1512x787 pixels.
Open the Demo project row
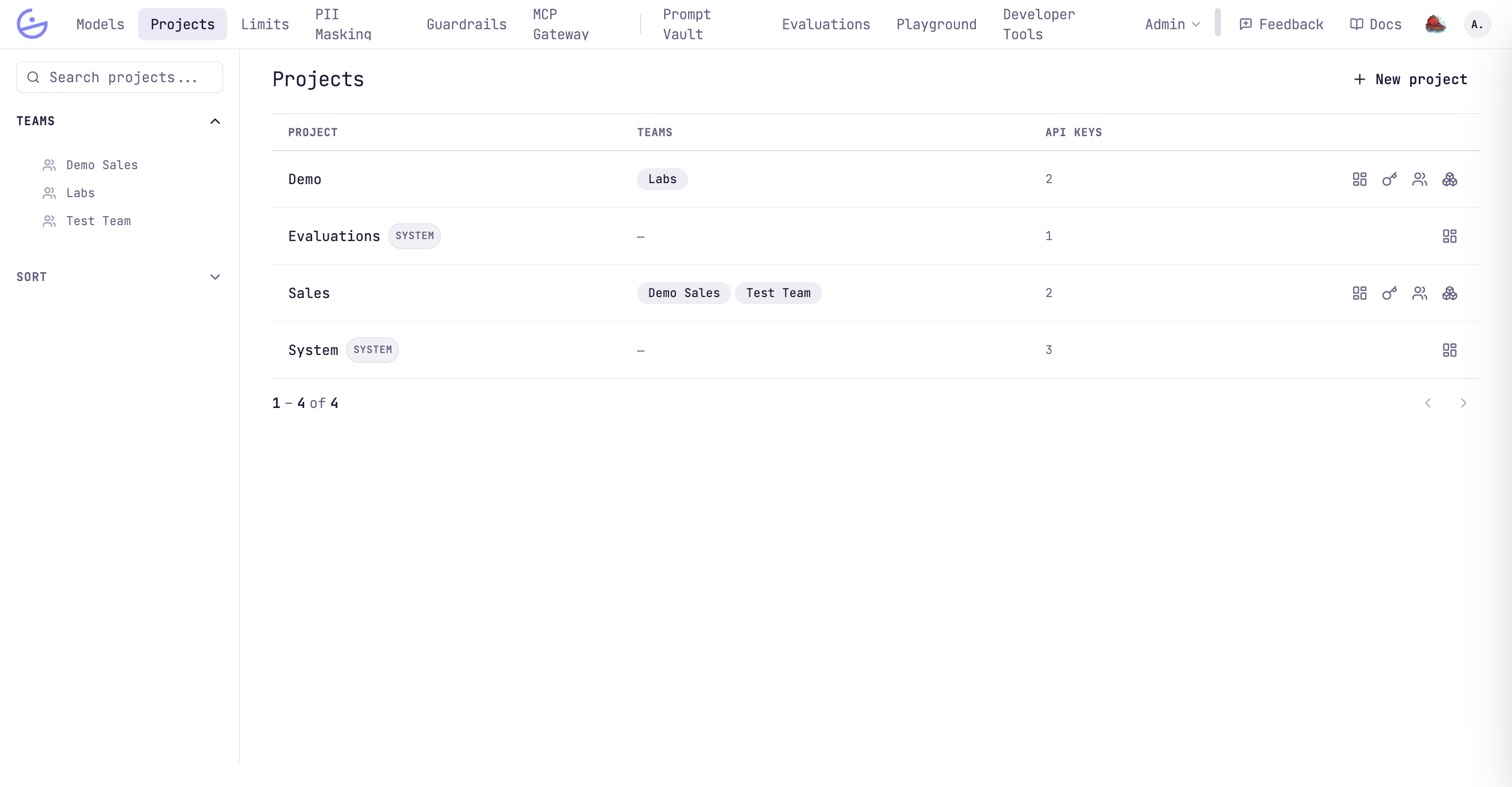click(x=875, y=180)
